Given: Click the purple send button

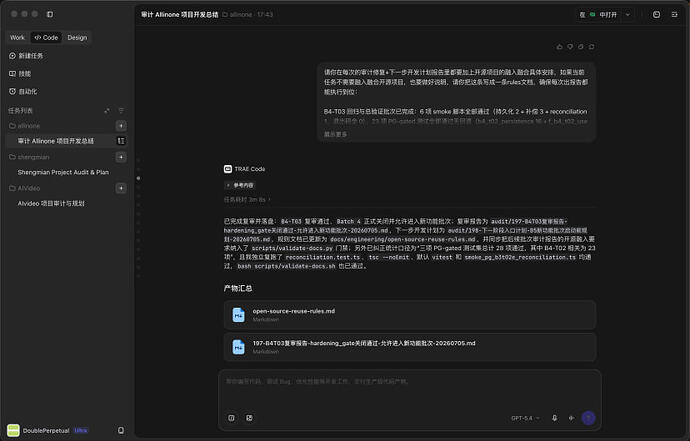Looking at the screenshot, I should [588, 418].
